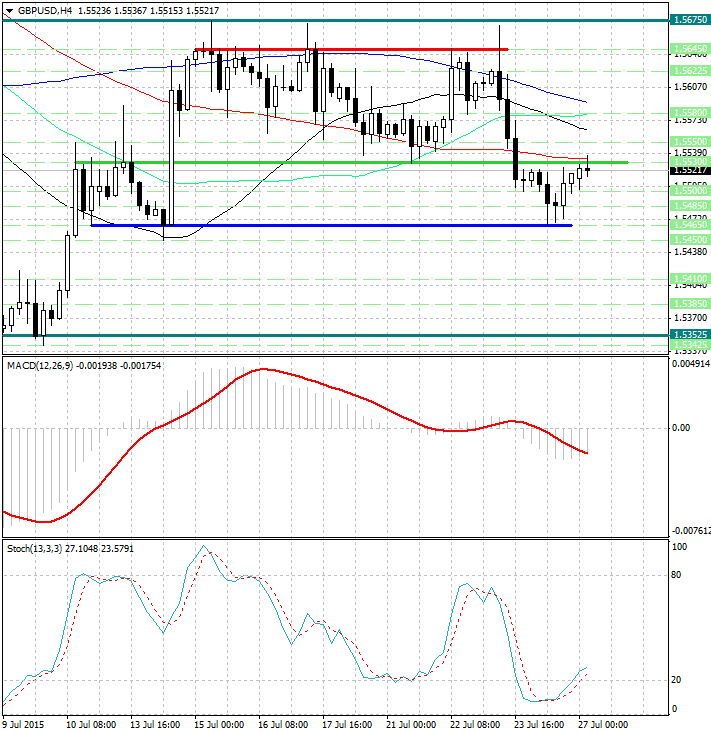Click the 27 Jul 00:00 time label
Image resolution: width=711 pixels, height=733 pixels.
tap(603, 724)
